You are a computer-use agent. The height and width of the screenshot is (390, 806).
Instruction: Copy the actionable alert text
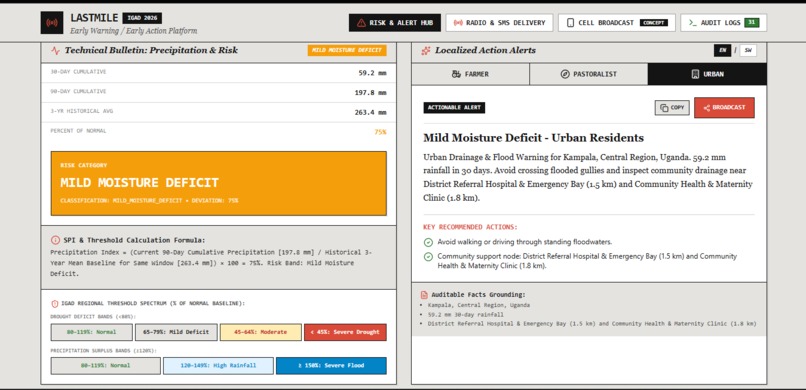coord(672,108)
